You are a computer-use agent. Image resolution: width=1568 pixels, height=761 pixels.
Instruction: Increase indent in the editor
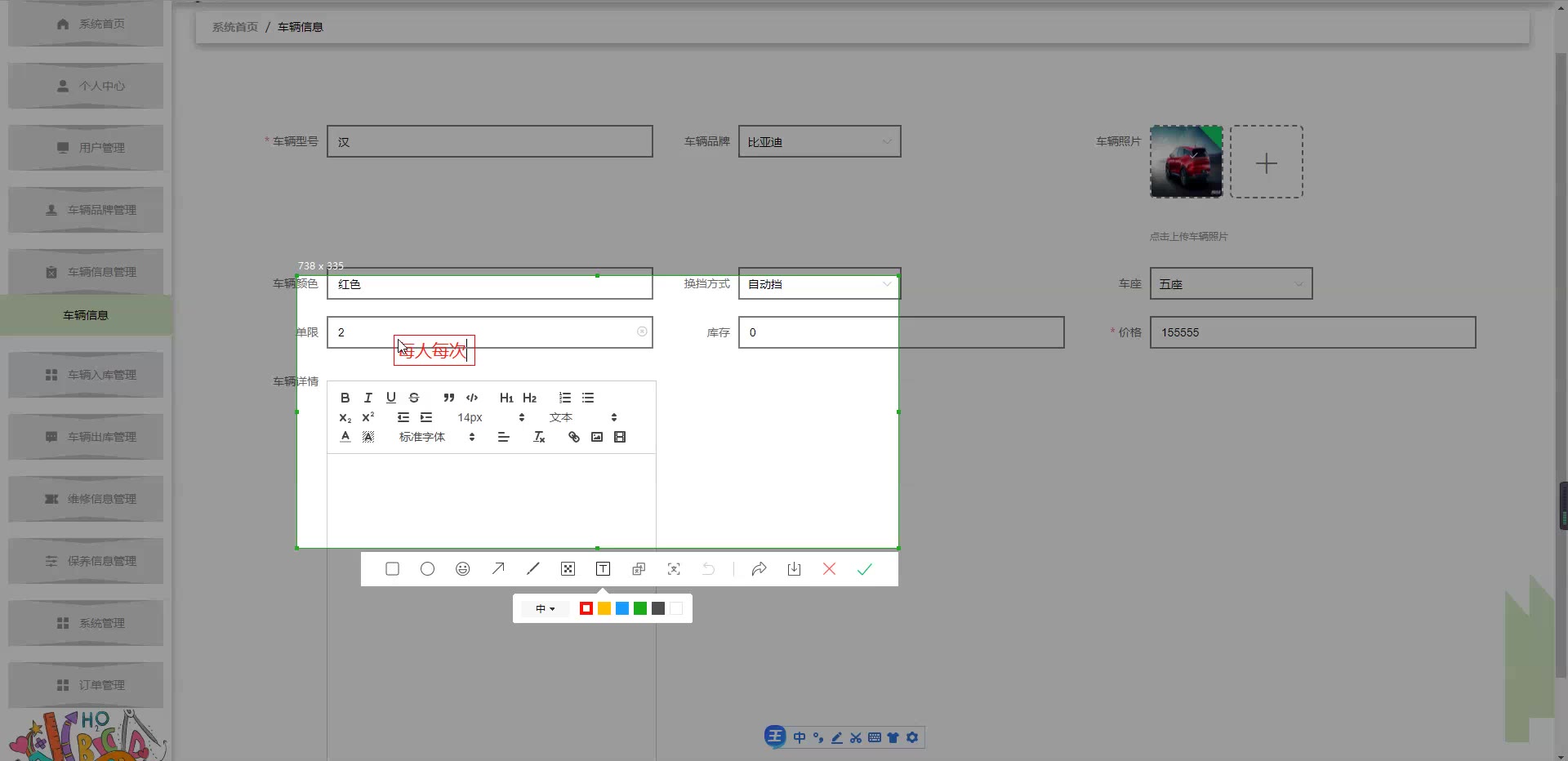click(425, 417)
